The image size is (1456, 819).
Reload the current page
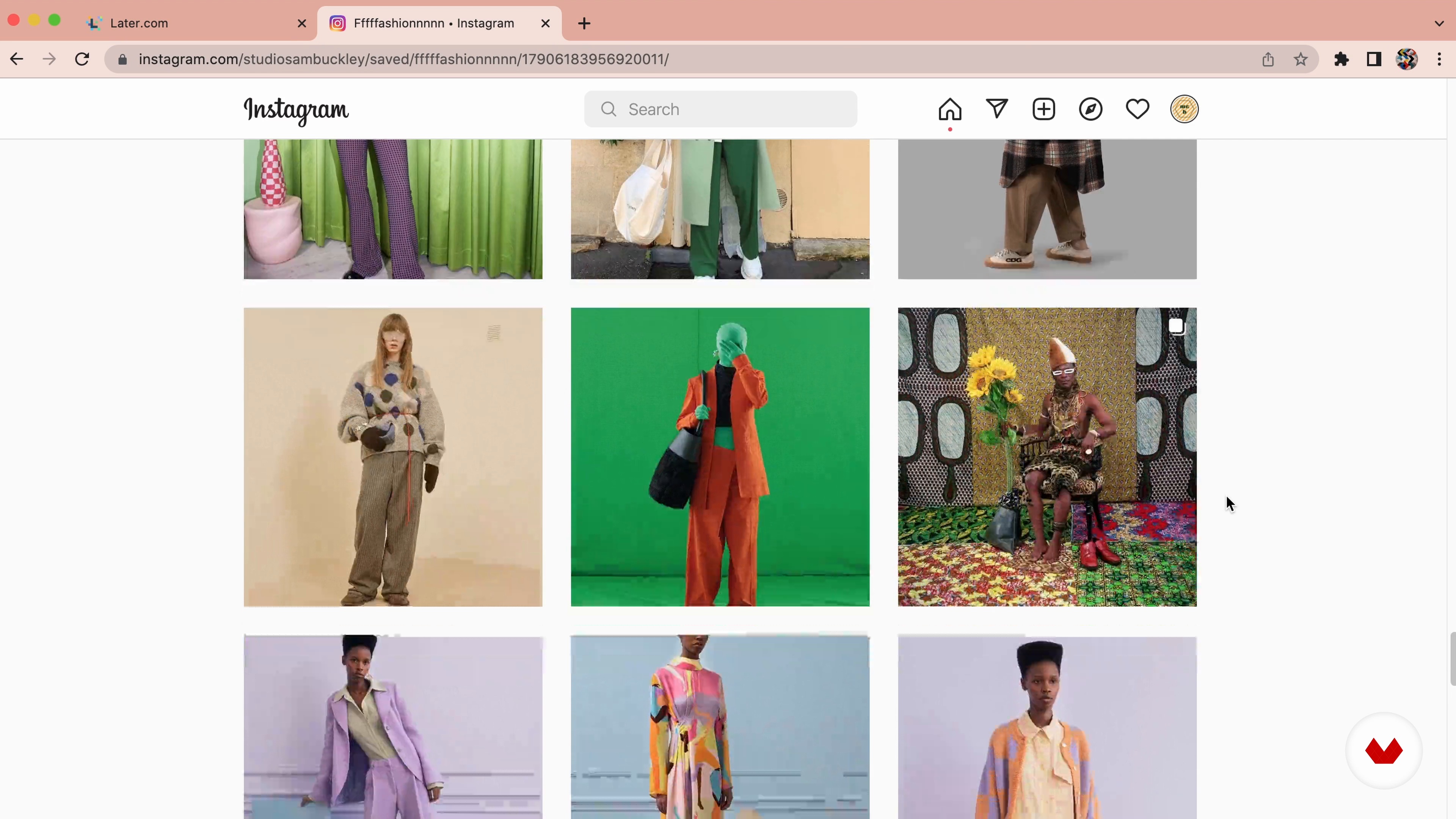pos(82,59)
